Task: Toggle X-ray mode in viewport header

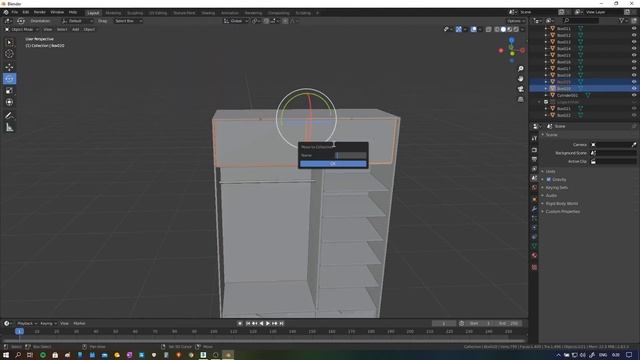Action: click(x=489, y=29)
